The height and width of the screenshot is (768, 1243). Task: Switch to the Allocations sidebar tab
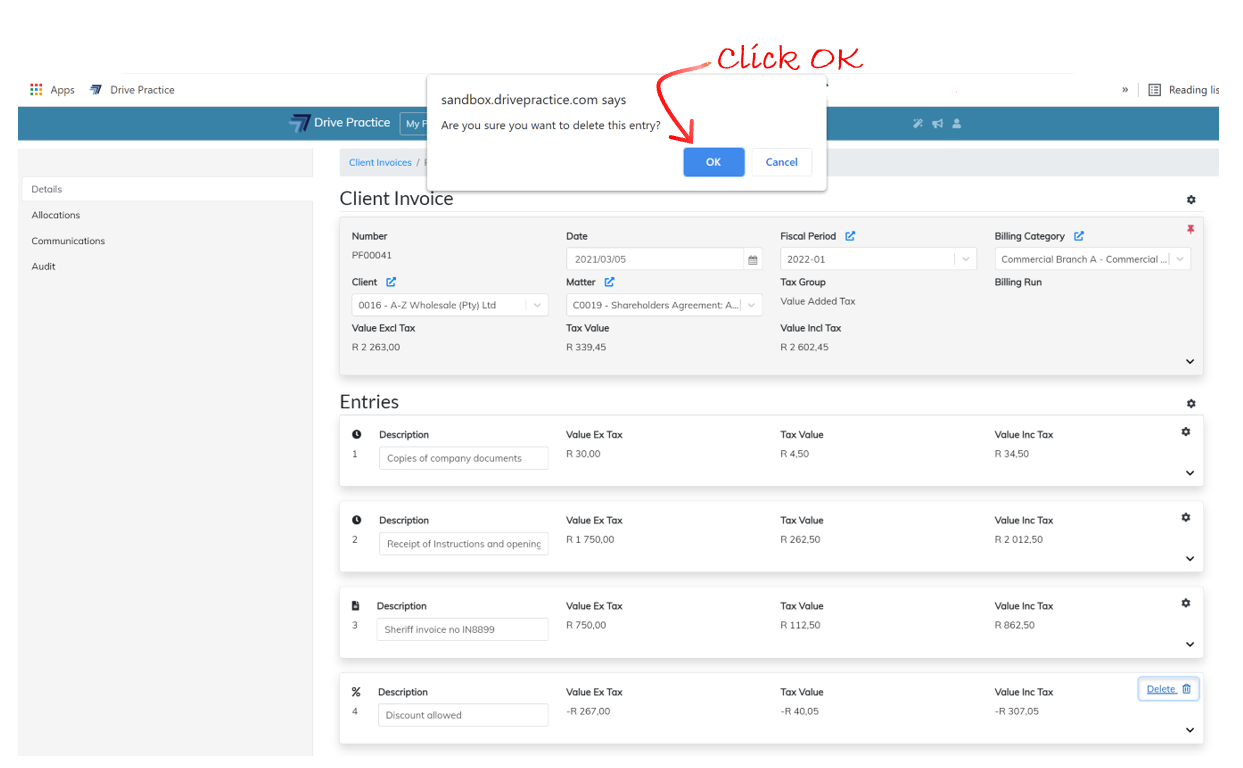coord(56,215)
